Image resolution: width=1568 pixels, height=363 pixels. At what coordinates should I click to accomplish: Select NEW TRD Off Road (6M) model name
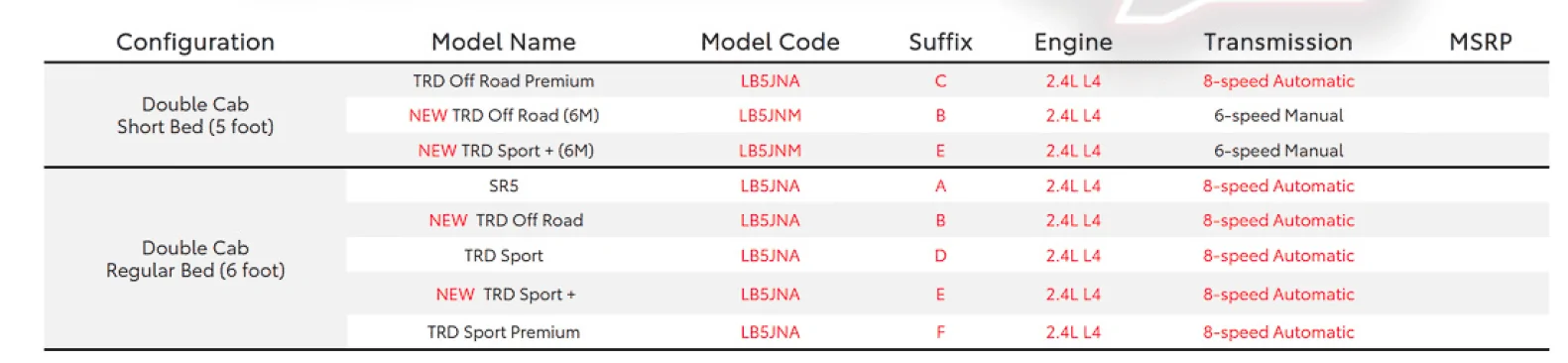[504, 115]
